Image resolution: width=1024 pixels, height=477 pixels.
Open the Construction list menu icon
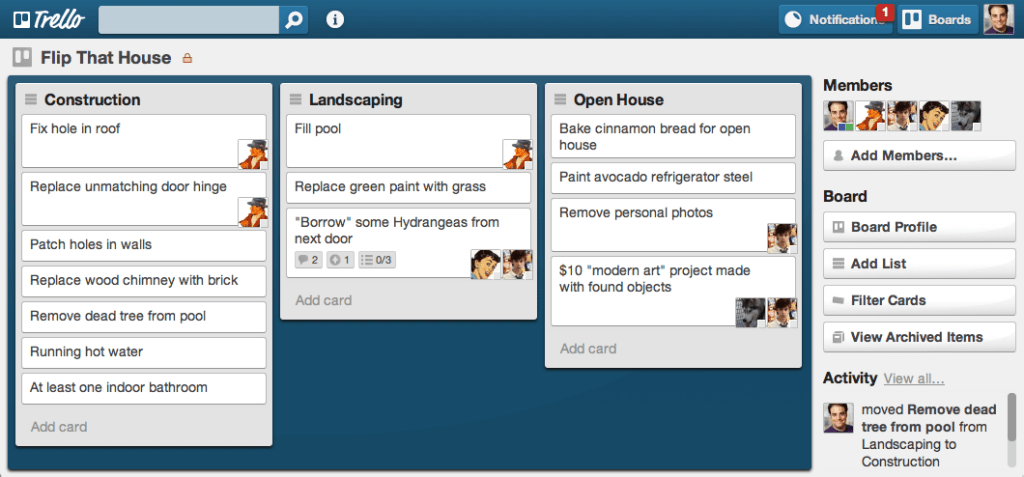(x=31, y=99)
